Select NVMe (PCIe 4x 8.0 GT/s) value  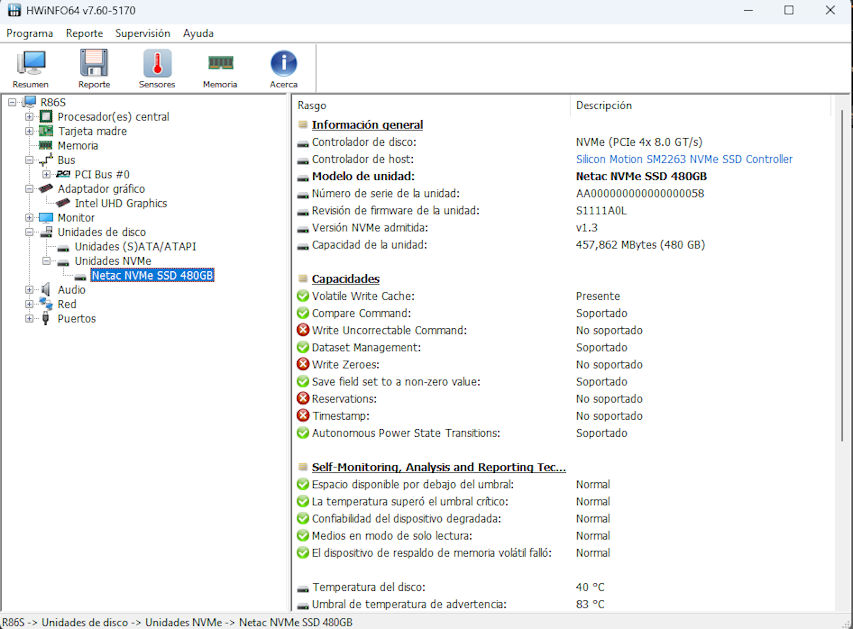(639, 142)
